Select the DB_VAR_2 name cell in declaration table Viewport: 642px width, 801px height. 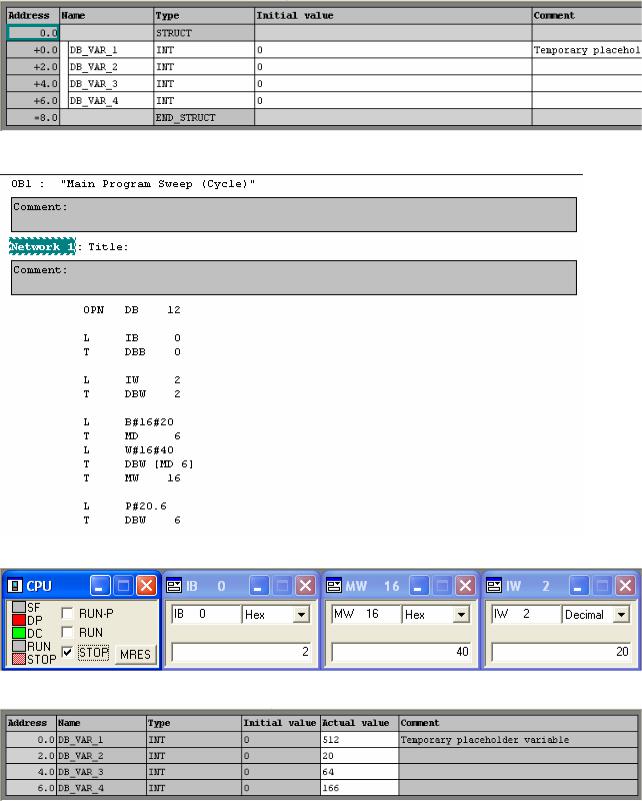coord(110,66)
